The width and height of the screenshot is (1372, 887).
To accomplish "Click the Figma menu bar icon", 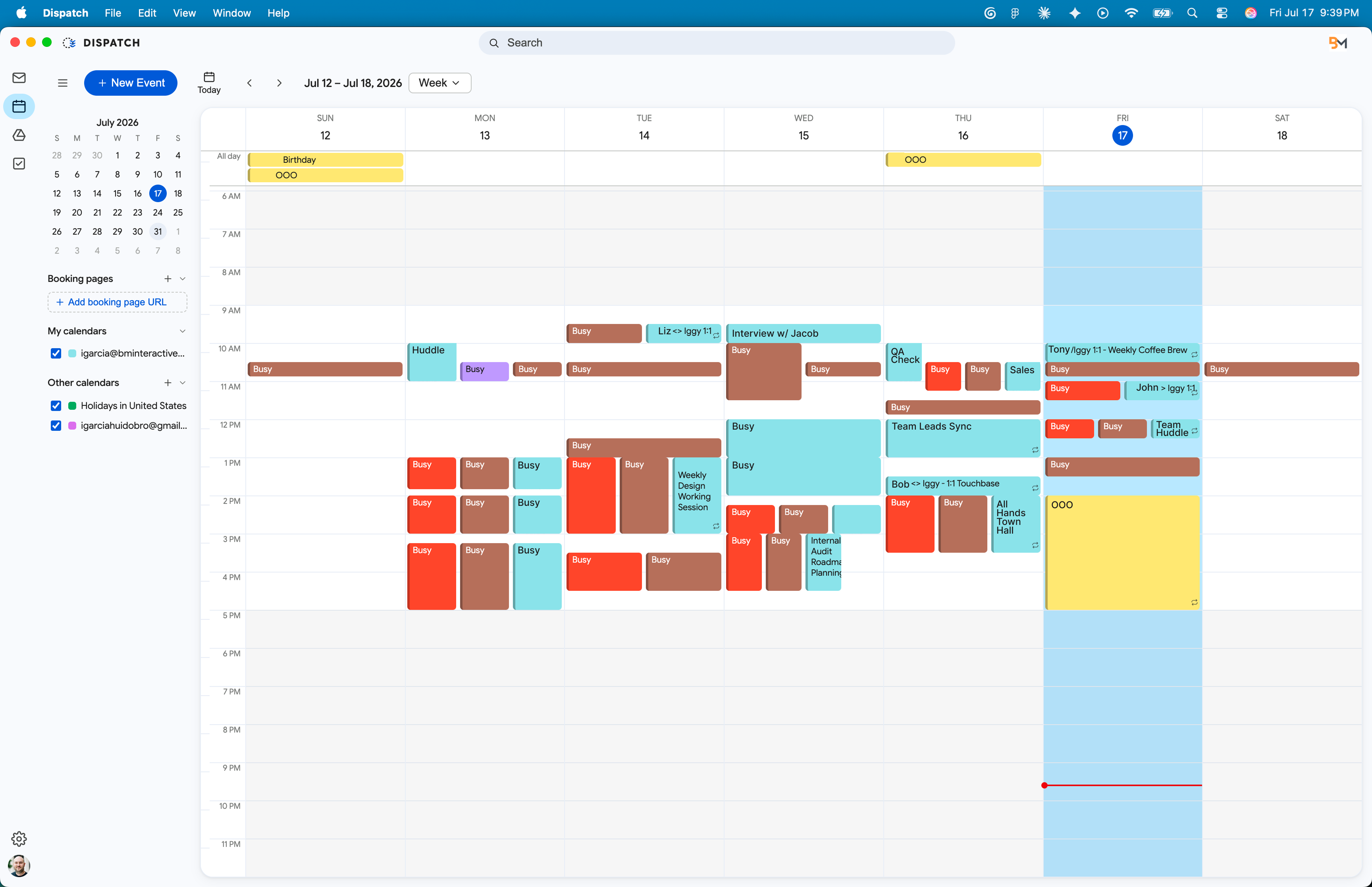I will 1015,13.
